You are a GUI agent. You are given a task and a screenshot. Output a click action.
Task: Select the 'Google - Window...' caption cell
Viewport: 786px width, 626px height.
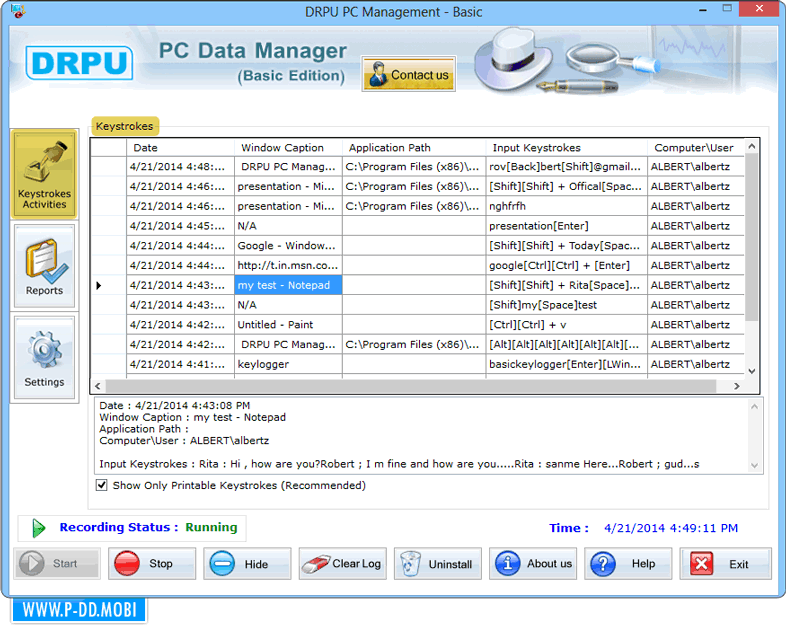pyautogui.click(x=288, y=246)
